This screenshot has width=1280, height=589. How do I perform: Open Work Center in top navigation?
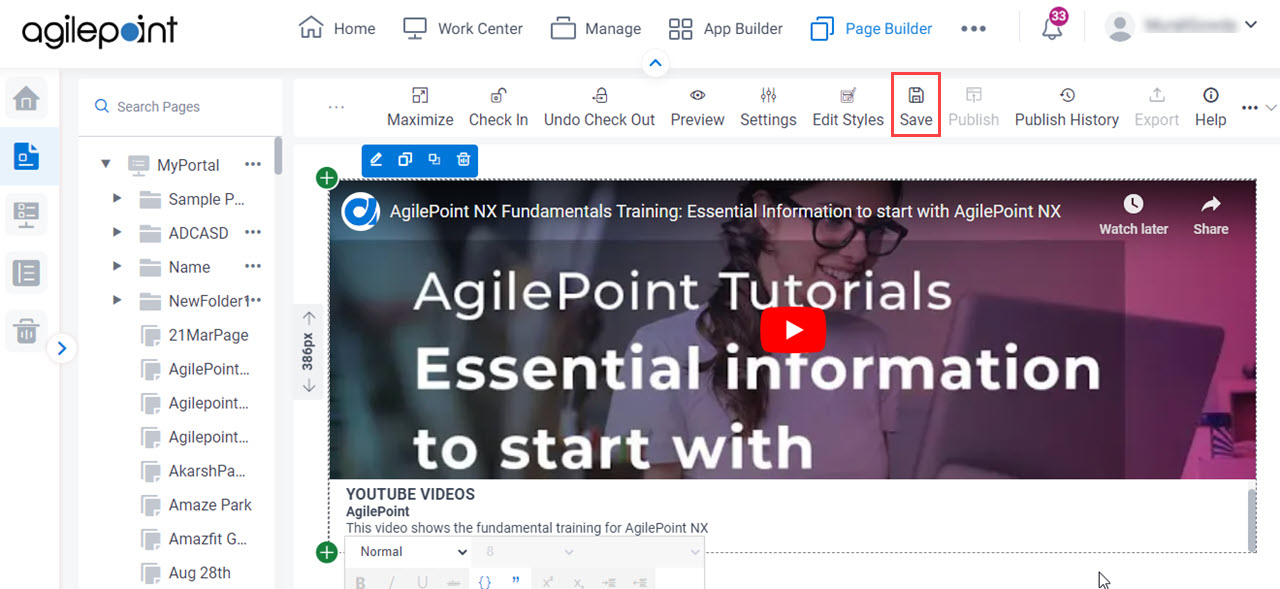(462, 28)
